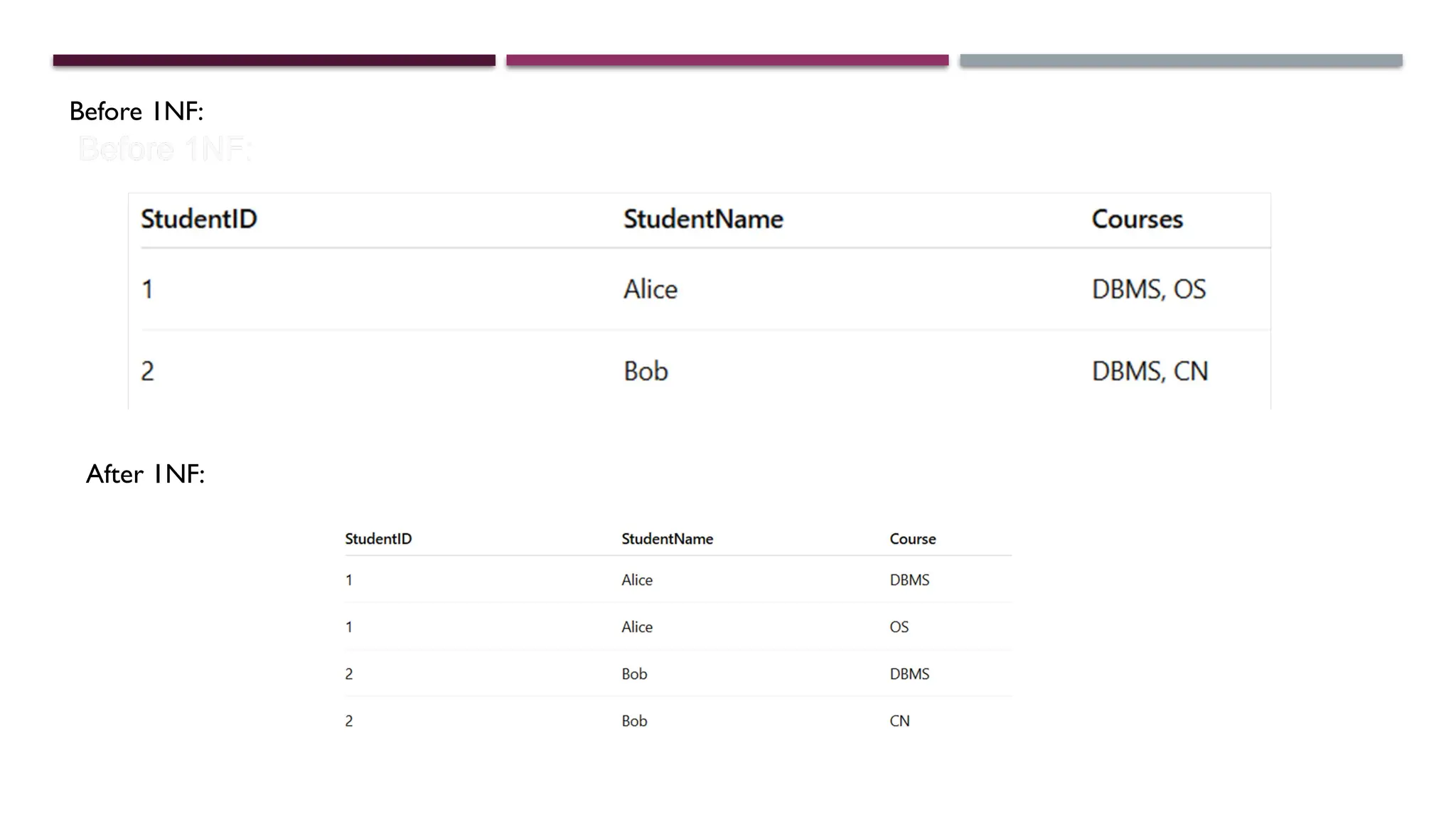The height and width of the screenshot is (819, 1456).
Task: Select the Course header in the small table
Action: pyautogui.click(x=912, y=539)
